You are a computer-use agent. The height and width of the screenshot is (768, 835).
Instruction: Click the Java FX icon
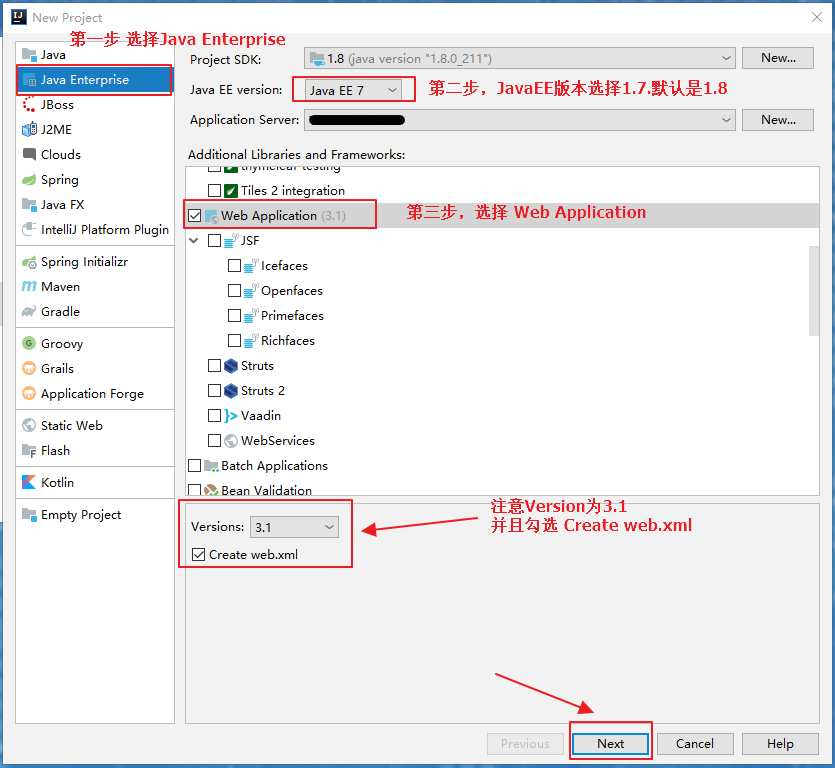(x=29, y=205)
